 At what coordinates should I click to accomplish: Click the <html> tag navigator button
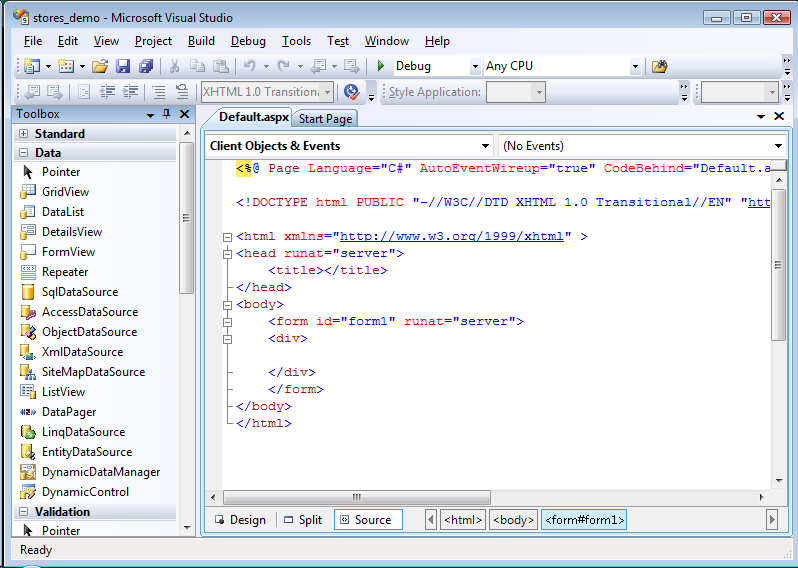click(x=463, y=520)
